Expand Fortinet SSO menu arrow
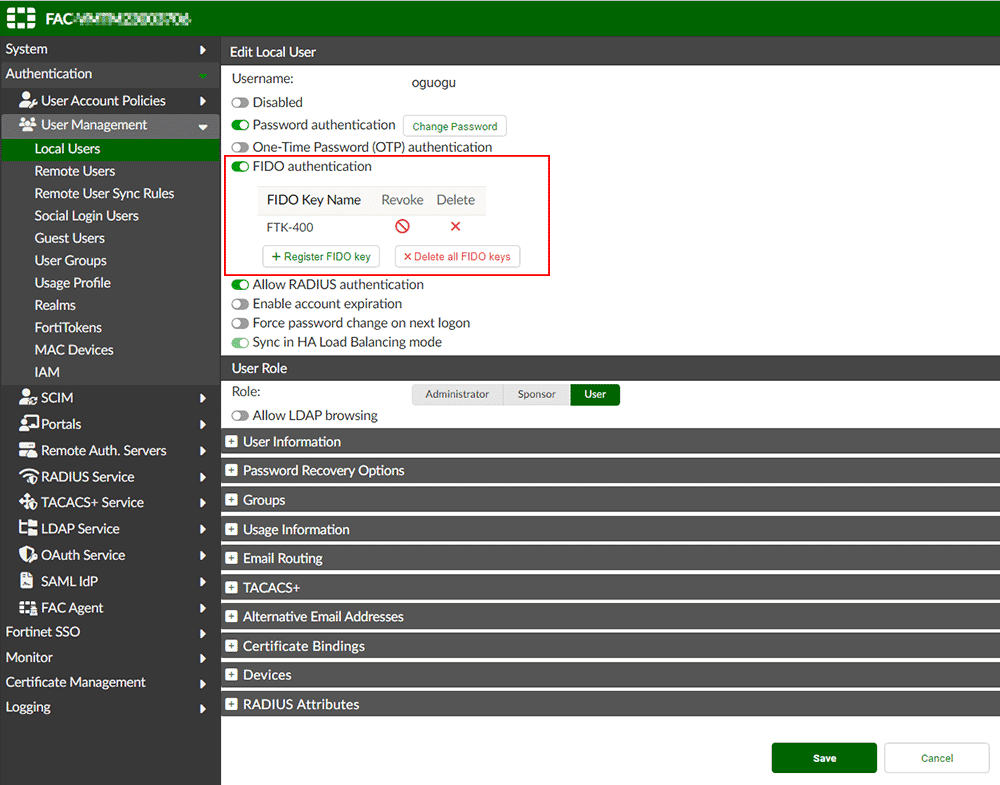The height and width of the screenshot is (785, 1000). click(x=202, y=633)
